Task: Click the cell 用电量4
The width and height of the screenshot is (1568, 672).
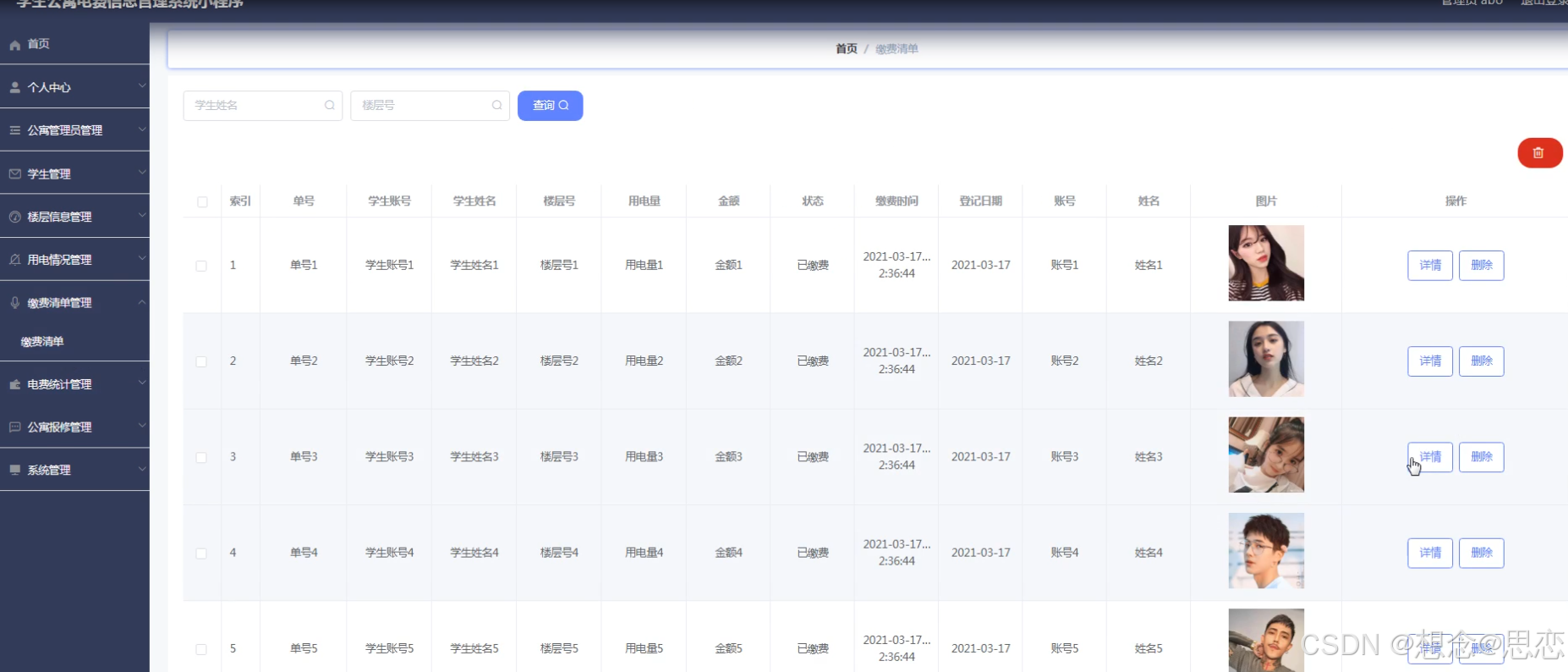Action: click(644, 553)
